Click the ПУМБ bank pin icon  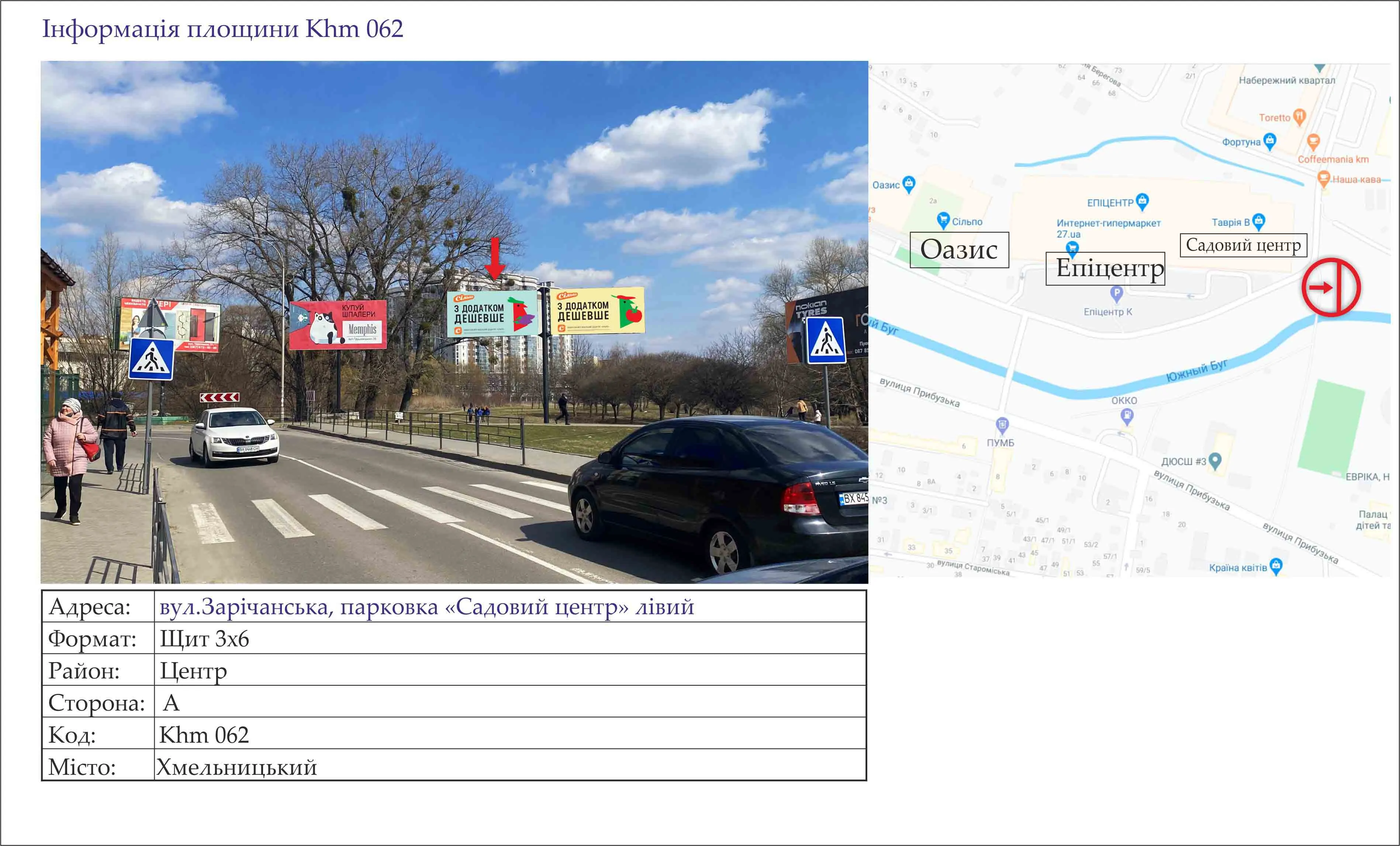tap(1002, 425)
